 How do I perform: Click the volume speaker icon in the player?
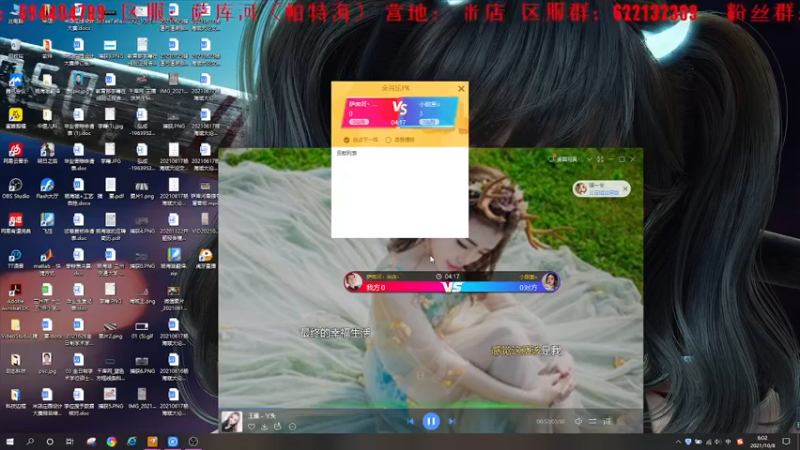(578, 421)
